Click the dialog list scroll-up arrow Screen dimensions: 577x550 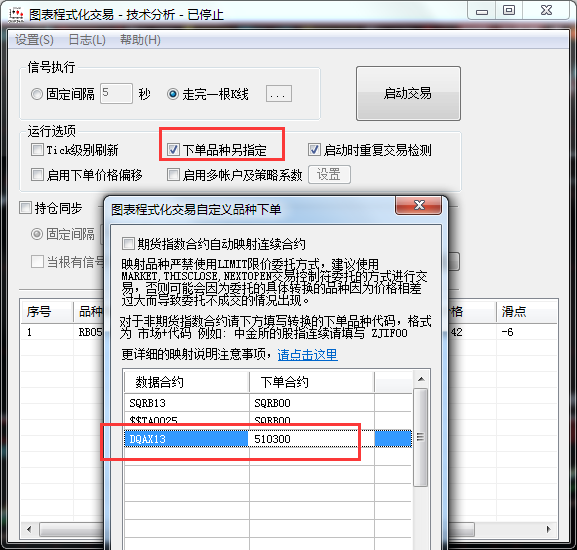point(421,379)
